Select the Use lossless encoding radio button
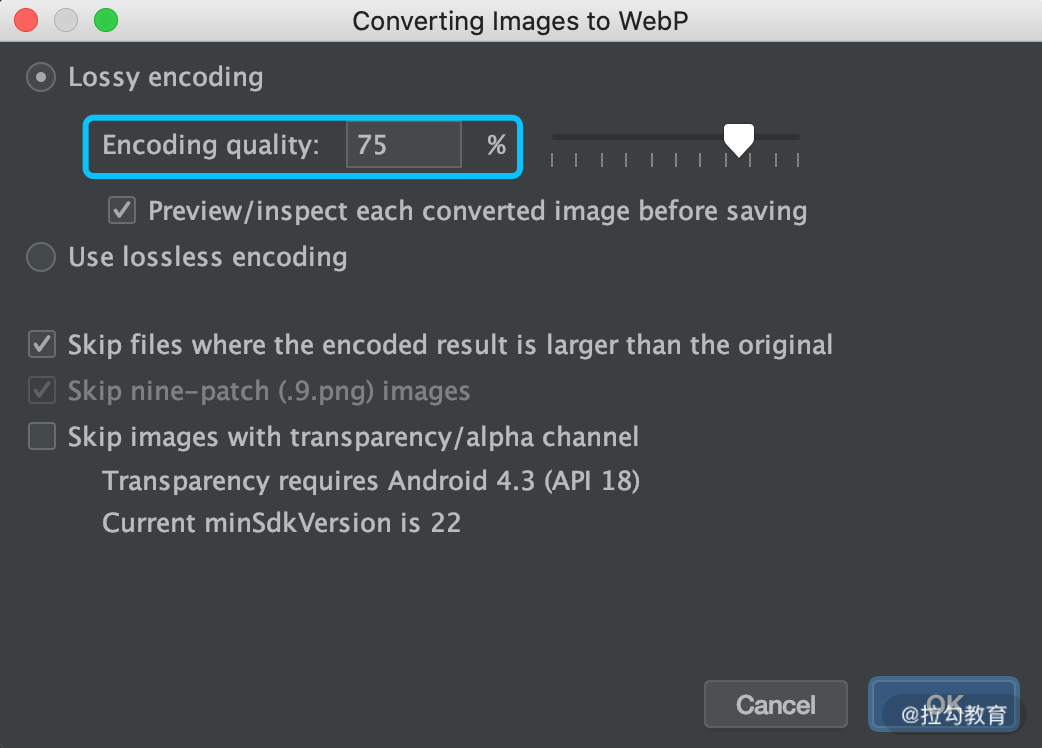The image size is (1042, 748). [41, 257]
